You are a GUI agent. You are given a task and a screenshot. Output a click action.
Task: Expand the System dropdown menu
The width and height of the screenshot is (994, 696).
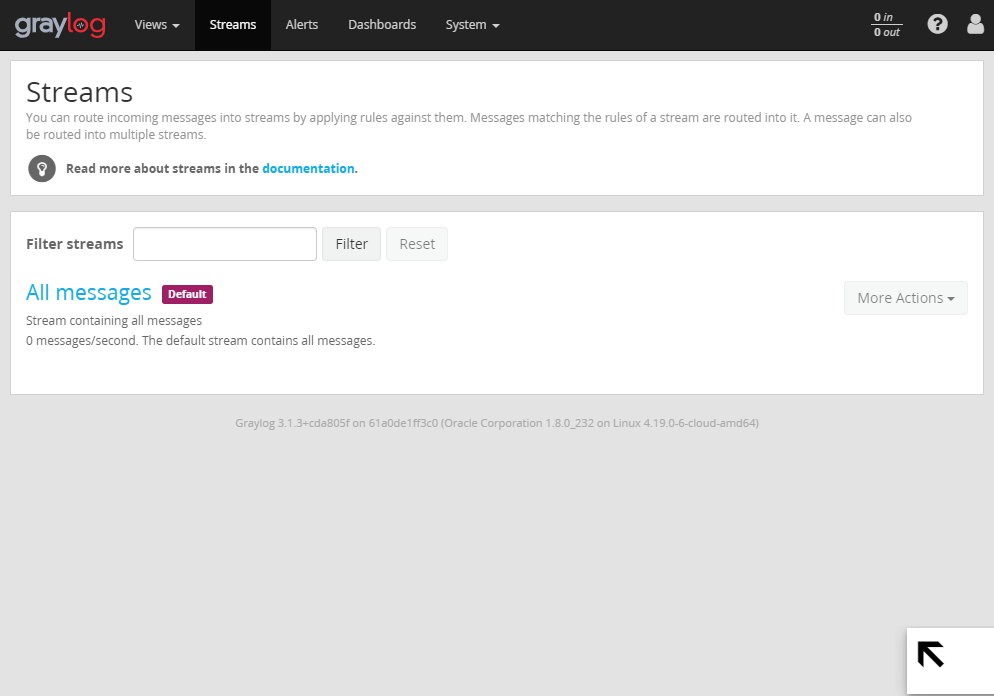[472, 25]
